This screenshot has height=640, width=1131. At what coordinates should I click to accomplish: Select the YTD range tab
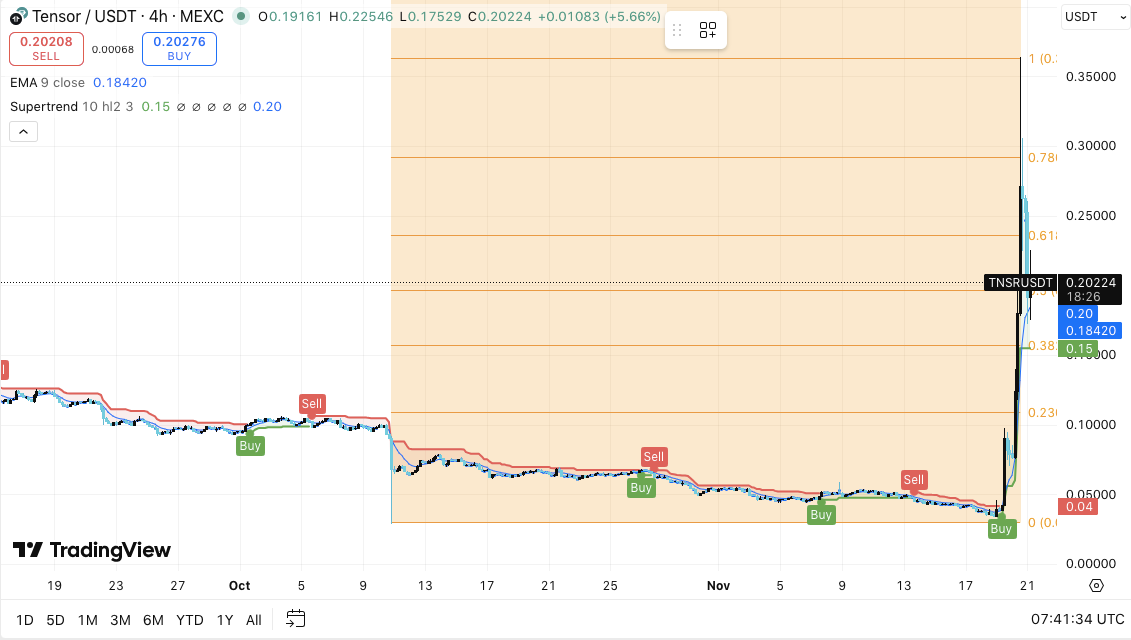(x=189, y=620)
